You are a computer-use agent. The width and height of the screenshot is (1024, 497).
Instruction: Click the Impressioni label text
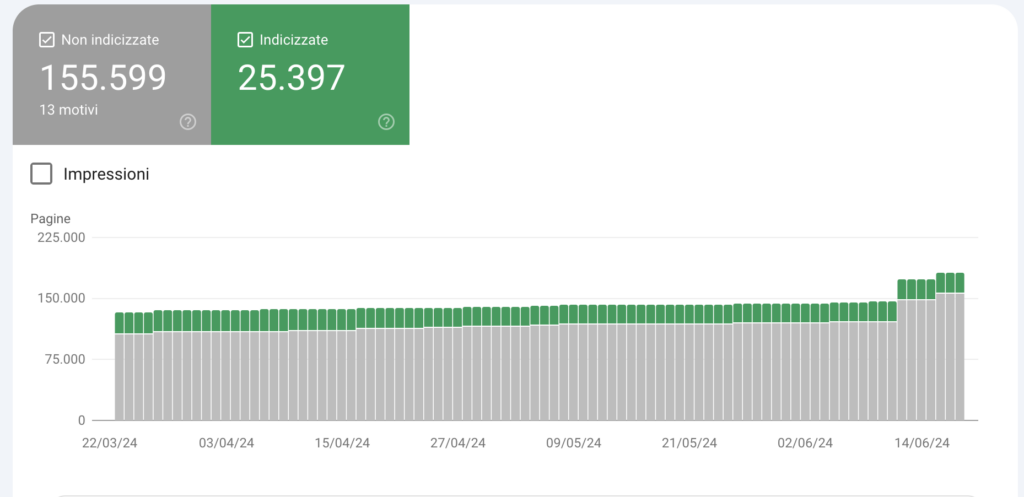click(x=106, y=174)
